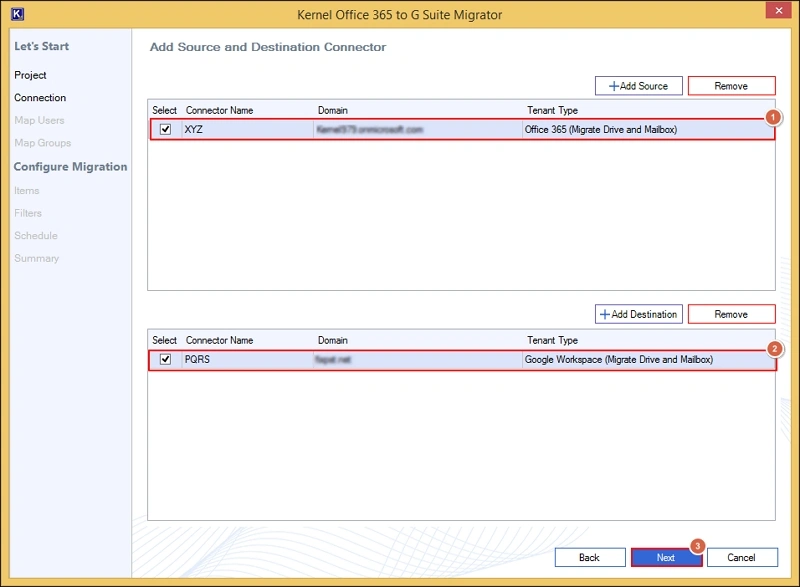
Task: Click Google Workspace tenant type cell
Action: [618, 359]
